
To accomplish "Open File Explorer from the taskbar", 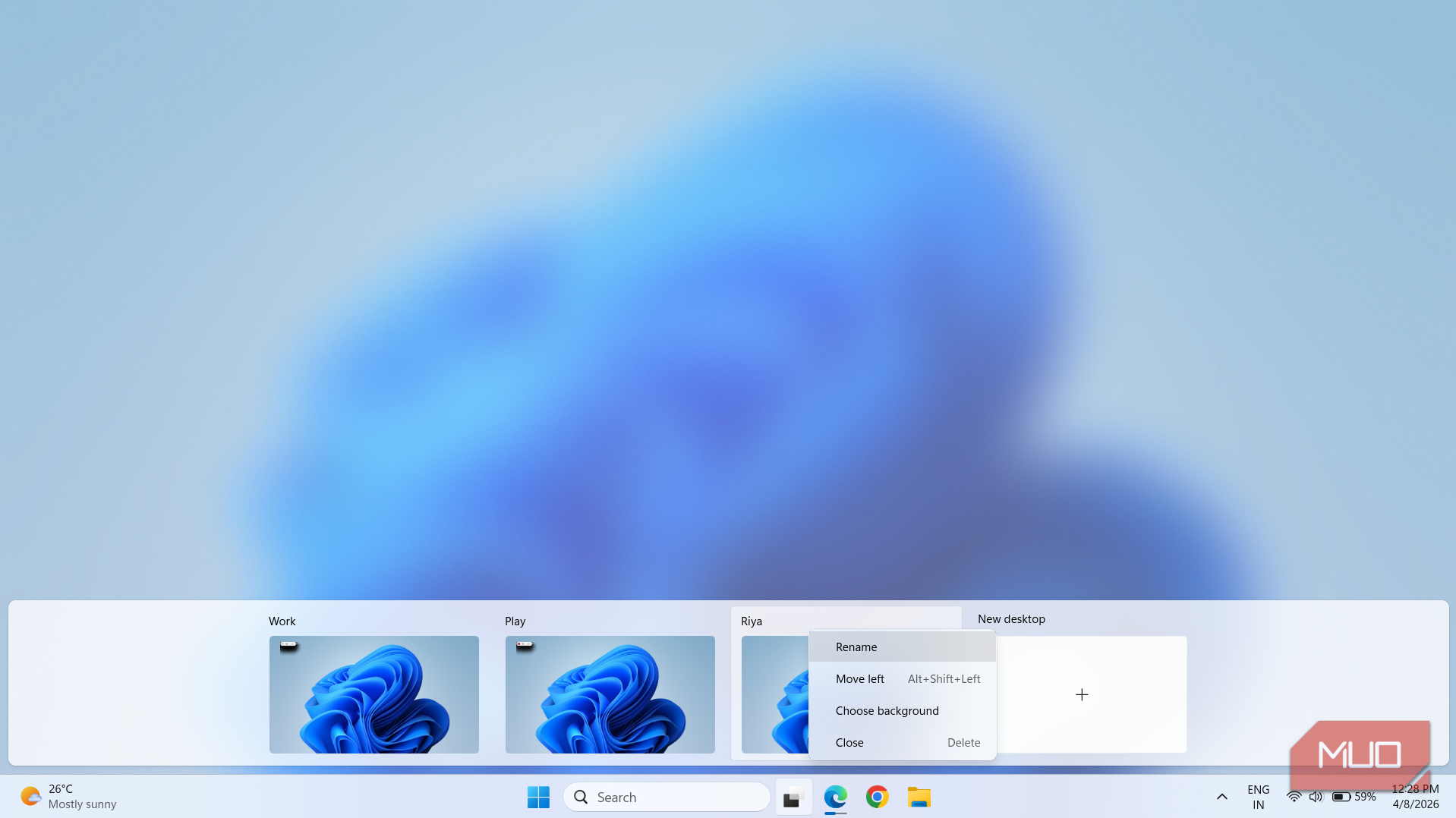I will tap(919, 797).
